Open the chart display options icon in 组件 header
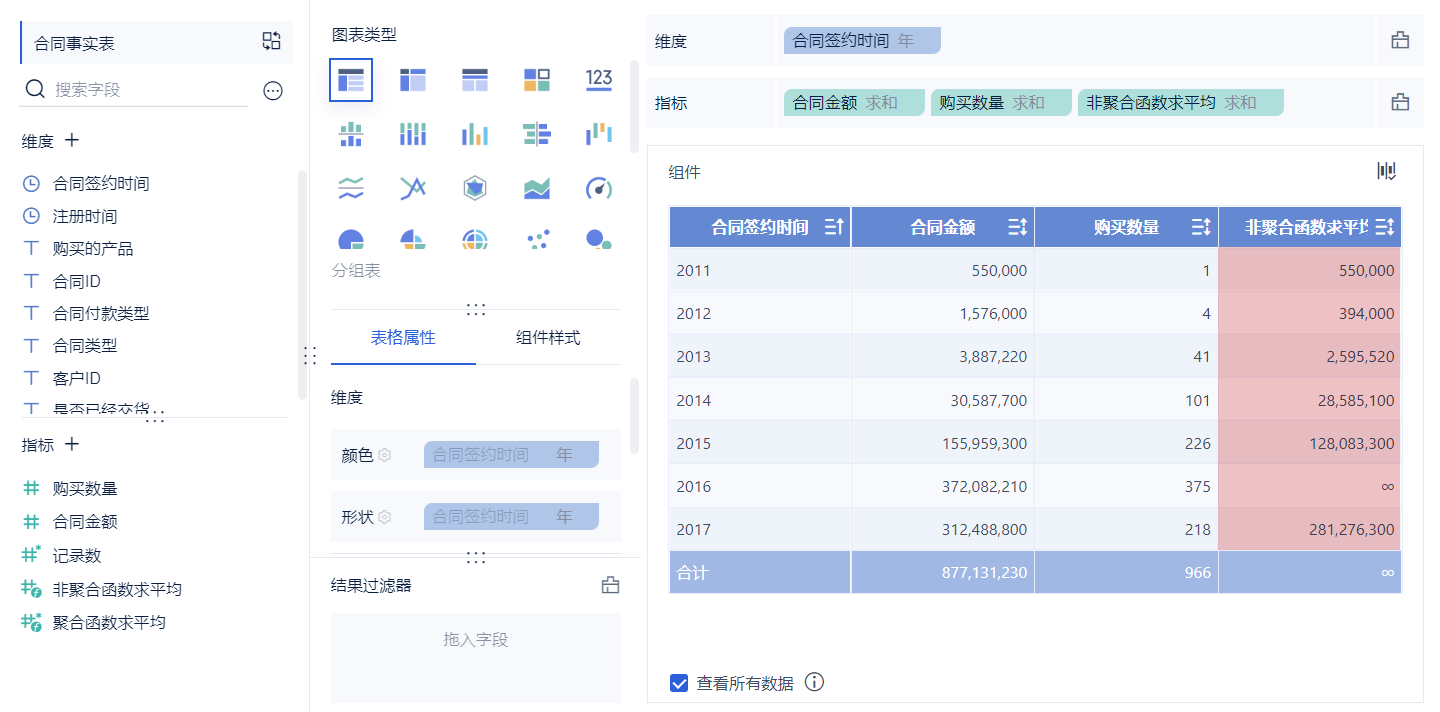Viewport: 1440px width, 712px height. pyautogui.click(x=1386, y=171)
